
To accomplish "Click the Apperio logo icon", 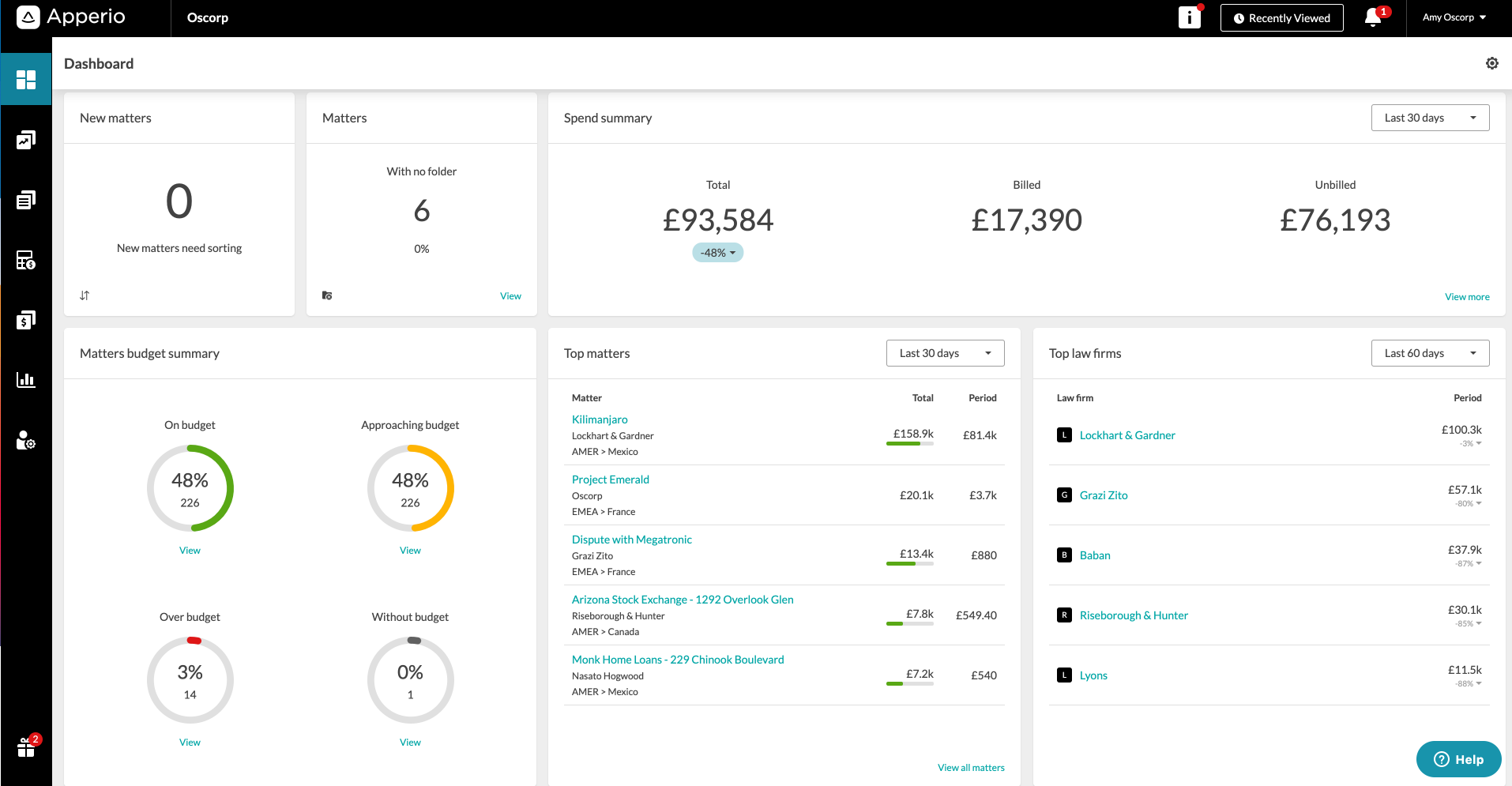I will pyautogui.click(x=28, y=17).
